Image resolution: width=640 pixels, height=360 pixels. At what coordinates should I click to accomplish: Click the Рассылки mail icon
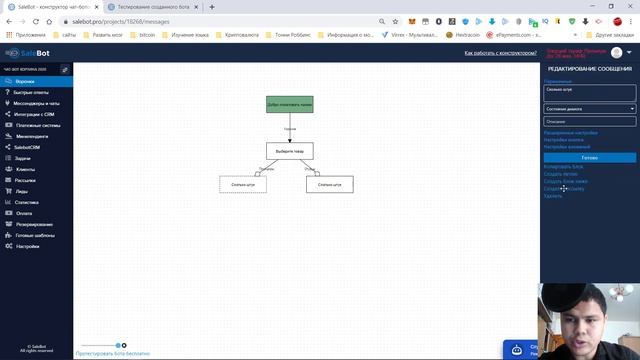coord(8,180)
